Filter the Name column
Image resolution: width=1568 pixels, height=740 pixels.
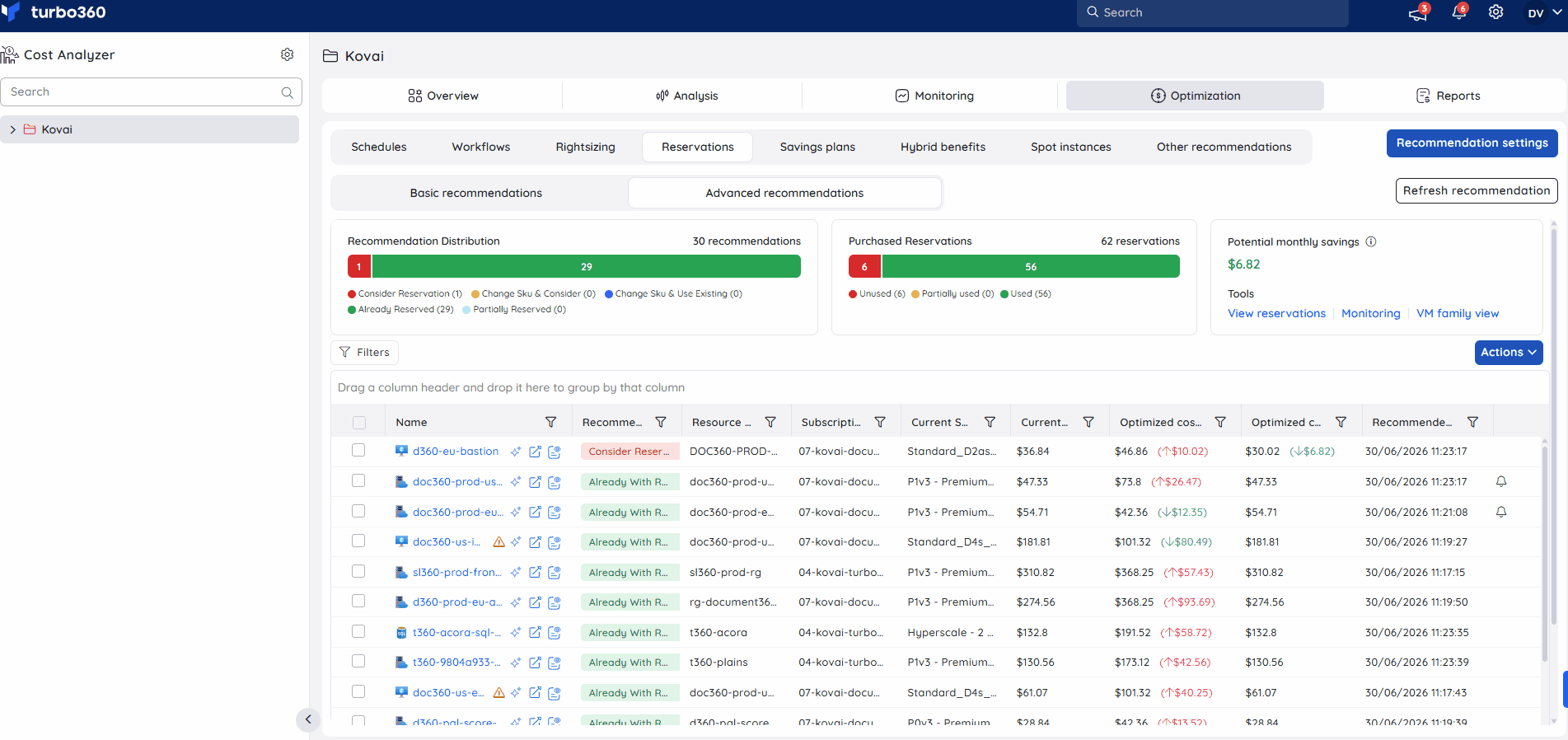coord(550,422)
